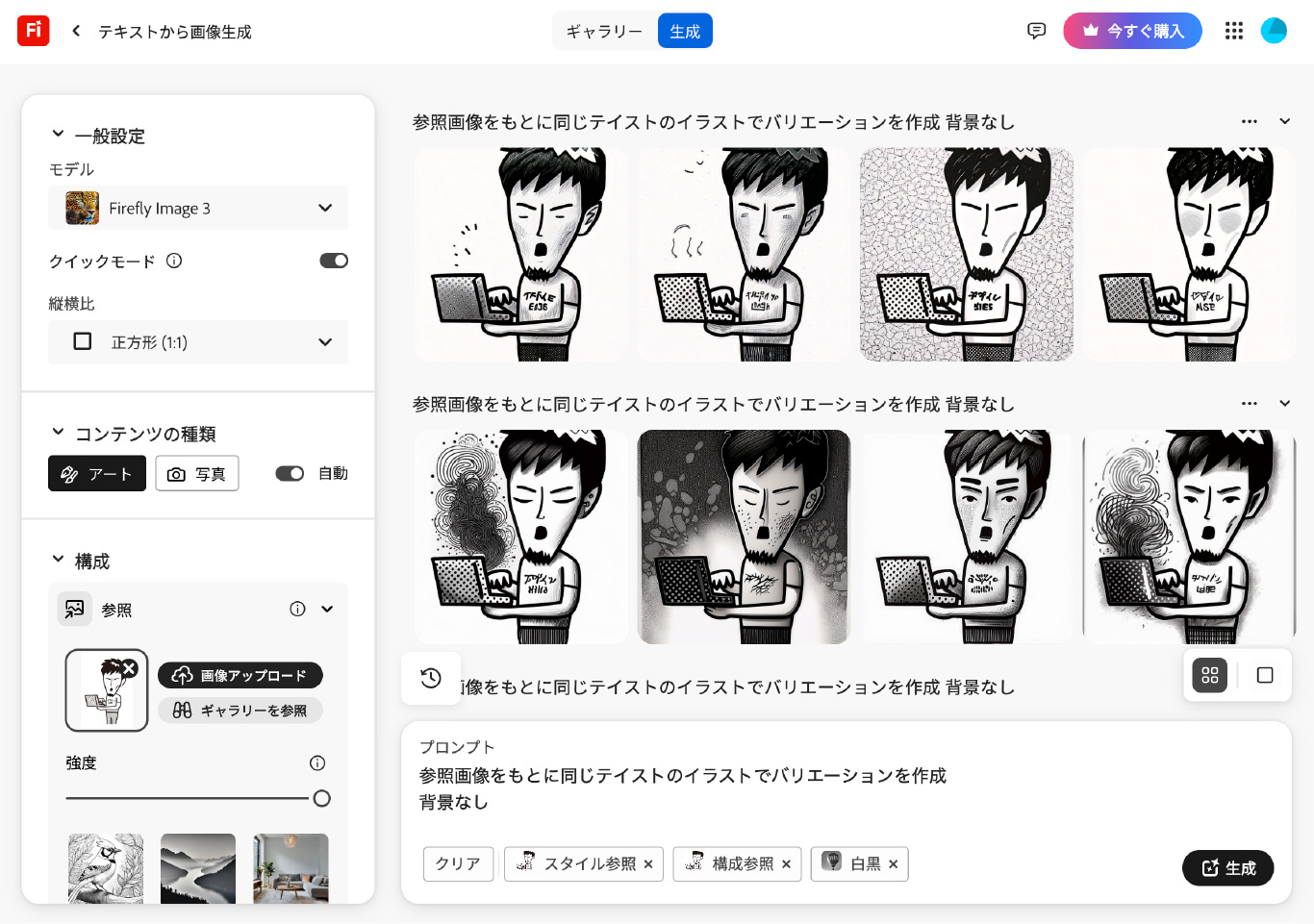Image resolution: width=1314 pixels, height=924 pixels.
Task: Click info icon next to クイックモード
Action: coord(174,261)
